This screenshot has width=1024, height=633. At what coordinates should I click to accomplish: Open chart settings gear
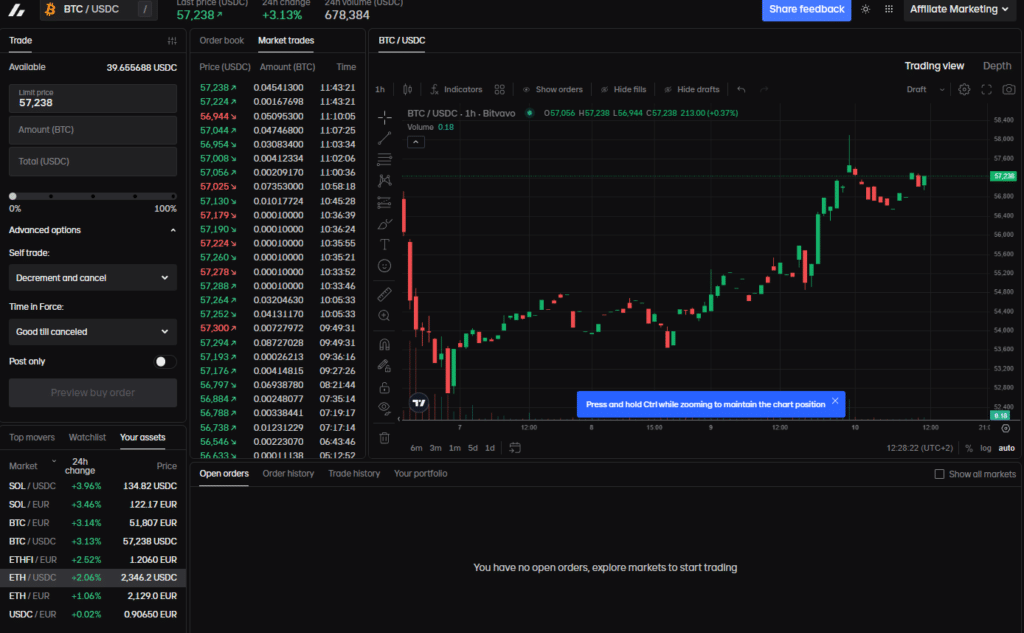[964, 89]
